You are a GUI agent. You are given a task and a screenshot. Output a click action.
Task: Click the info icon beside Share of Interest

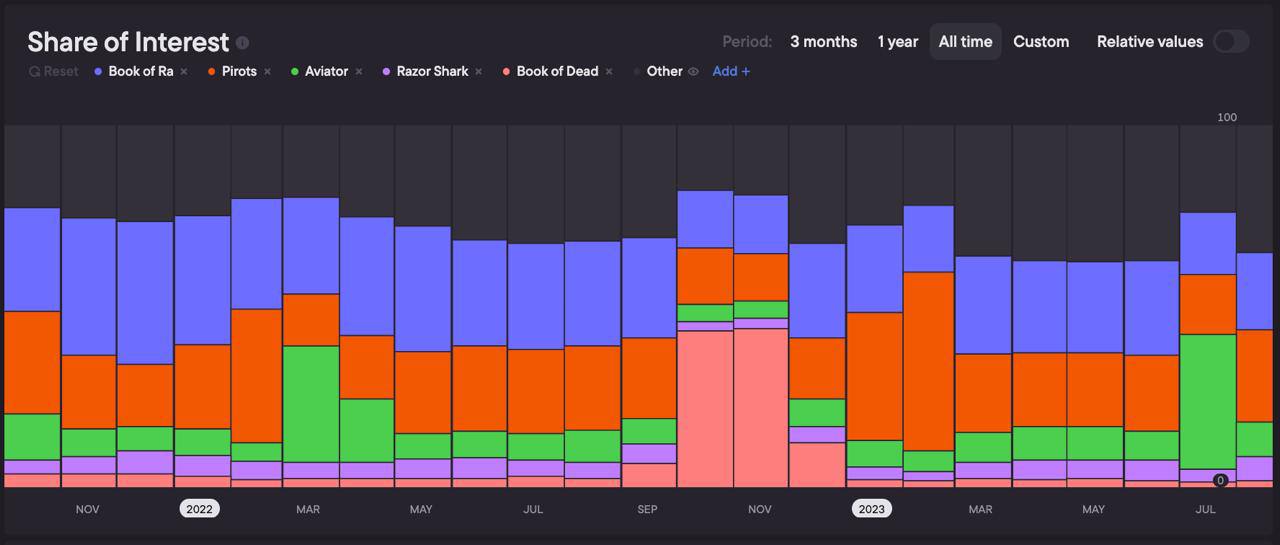(242, 43)
